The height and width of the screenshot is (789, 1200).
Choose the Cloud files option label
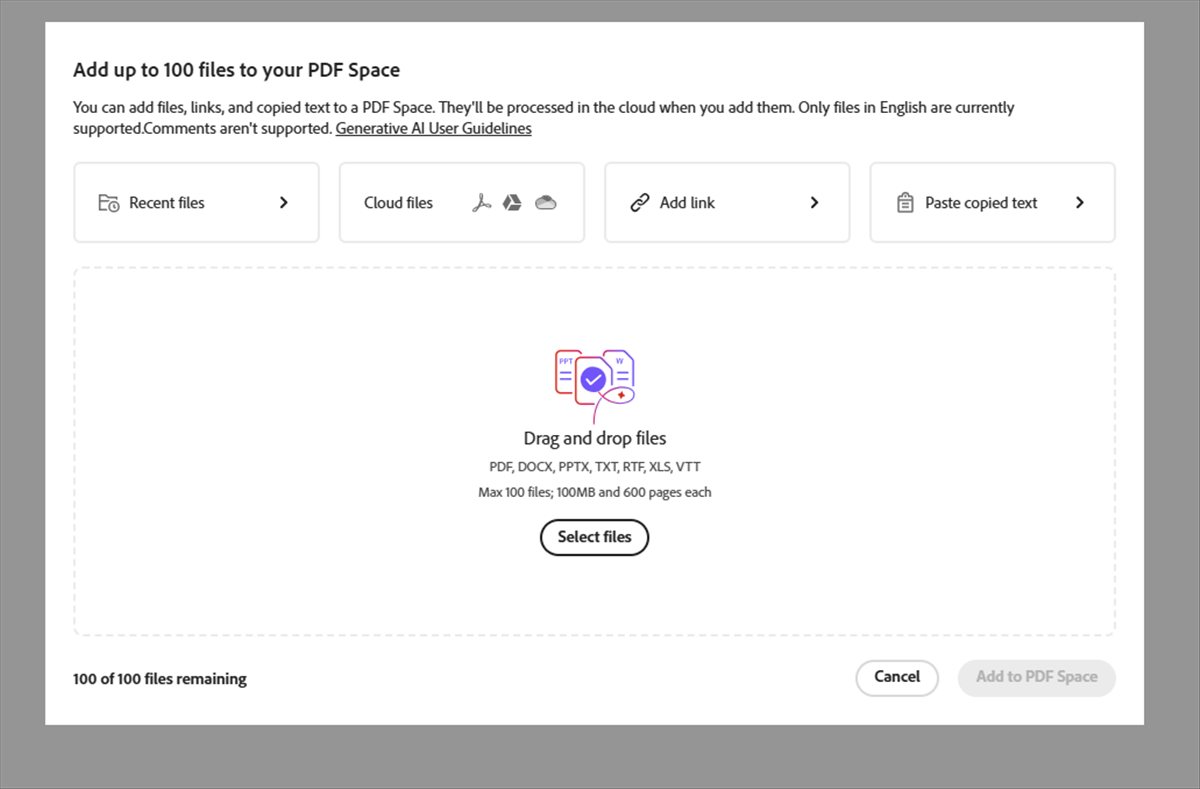point(398,203)
